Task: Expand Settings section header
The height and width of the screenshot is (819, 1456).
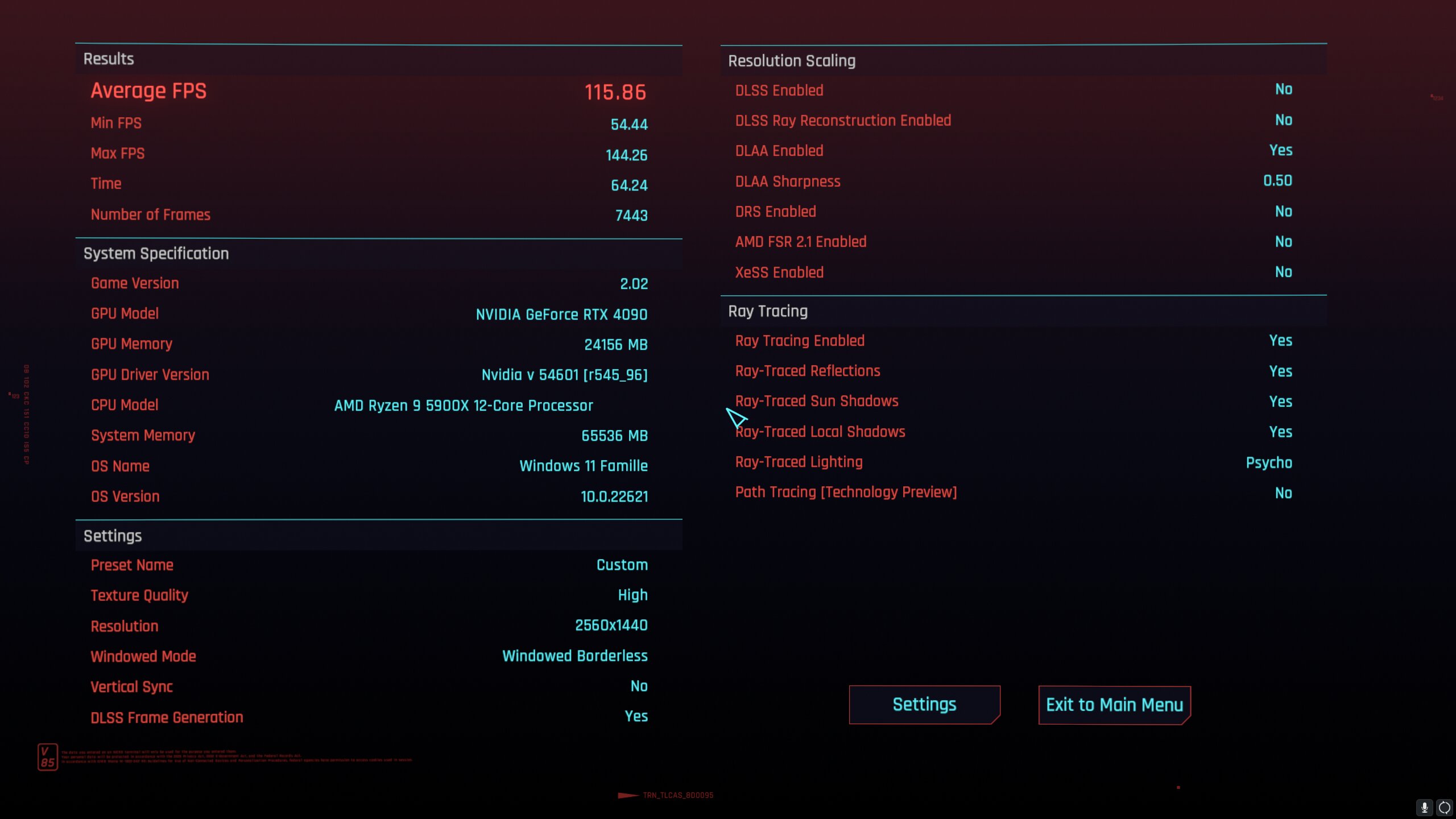Action: click(112, 535)
